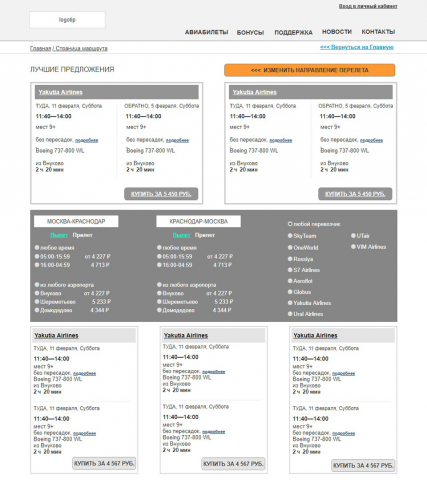Click КУПИТЬ ЗА 5 450 РУБ in left offer card
The height and width of the screenshot is (480, 427).
coord(161,194)
